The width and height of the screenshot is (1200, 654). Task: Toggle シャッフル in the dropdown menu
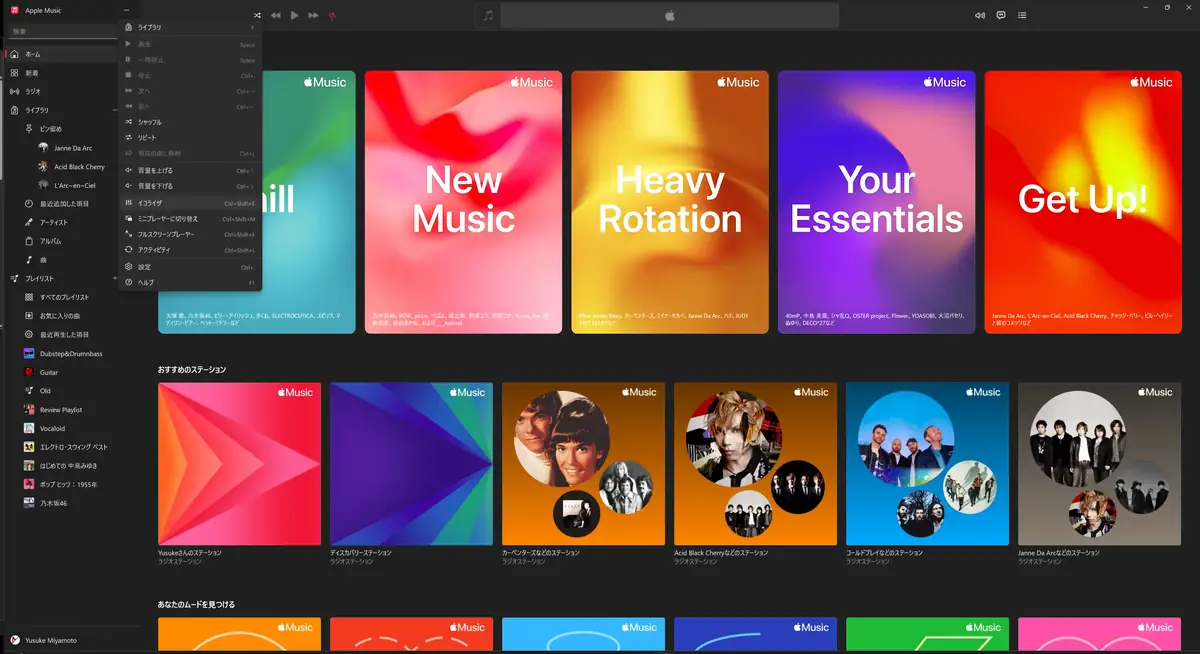(x=189, y=122)
